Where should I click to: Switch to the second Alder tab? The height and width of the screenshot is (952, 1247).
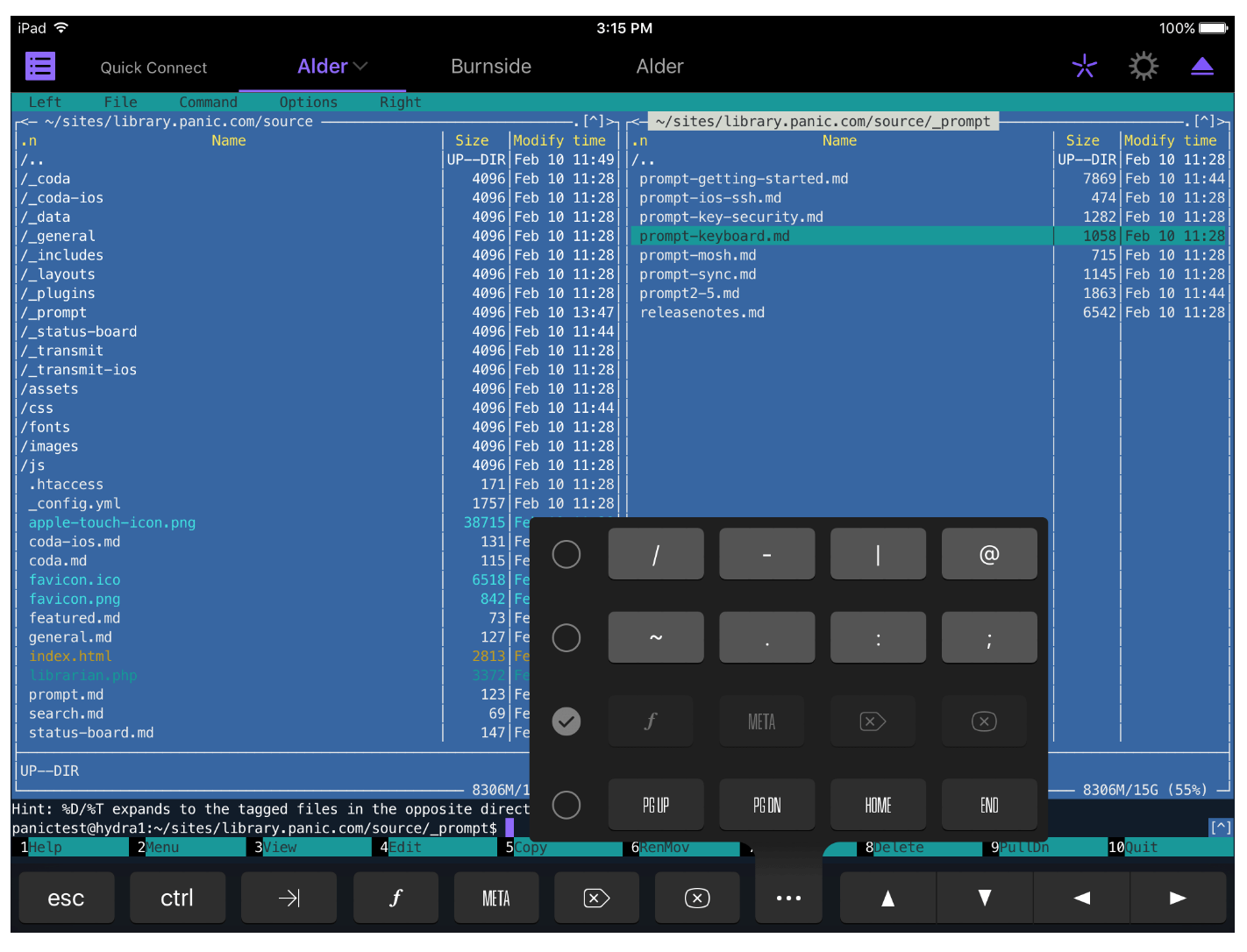659,67
